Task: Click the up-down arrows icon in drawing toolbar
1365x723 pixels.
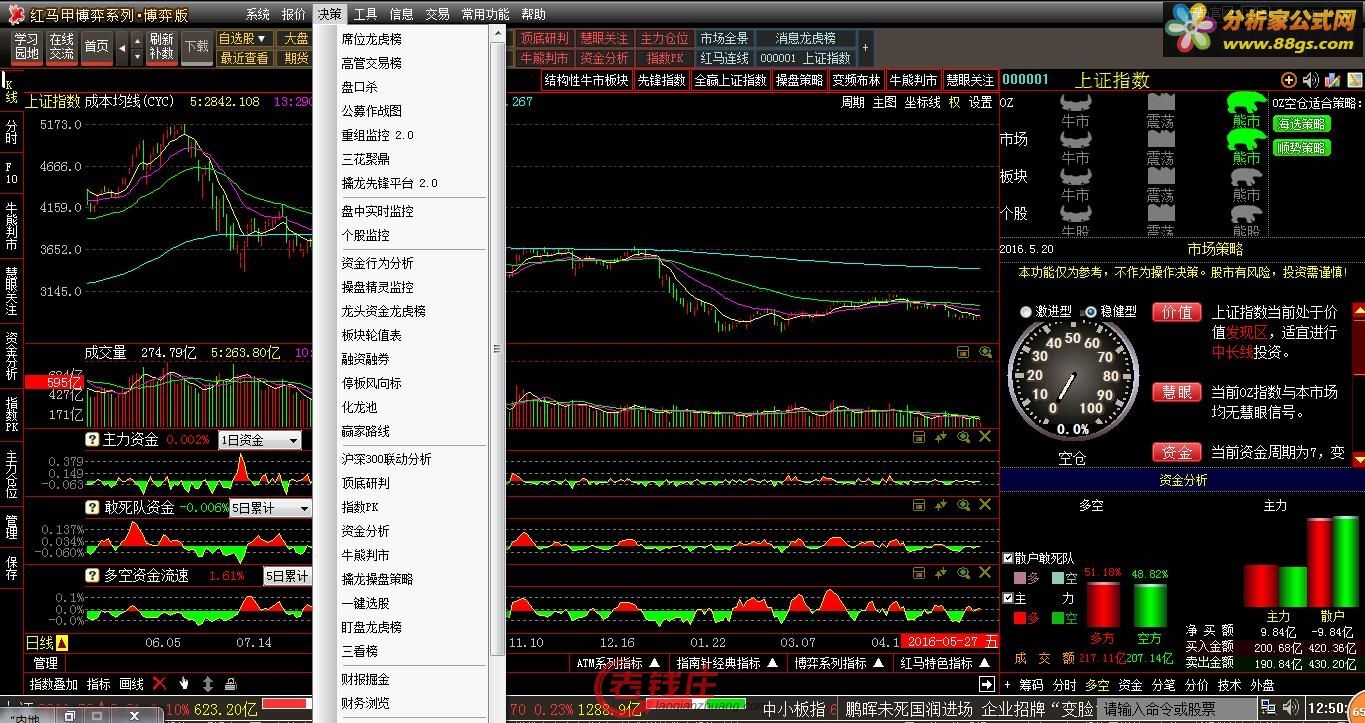Action: pos(208,684)
